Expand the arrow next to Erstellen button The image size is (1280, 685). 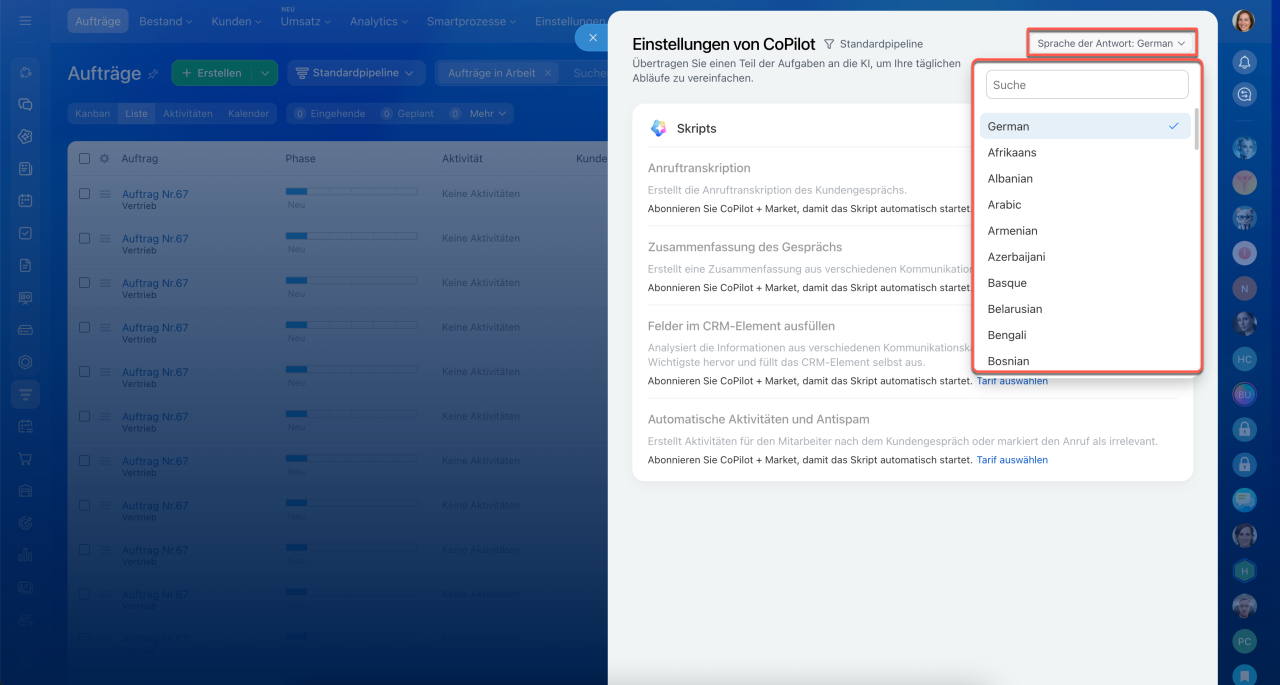pyautogui.click(x=264, y=73)
